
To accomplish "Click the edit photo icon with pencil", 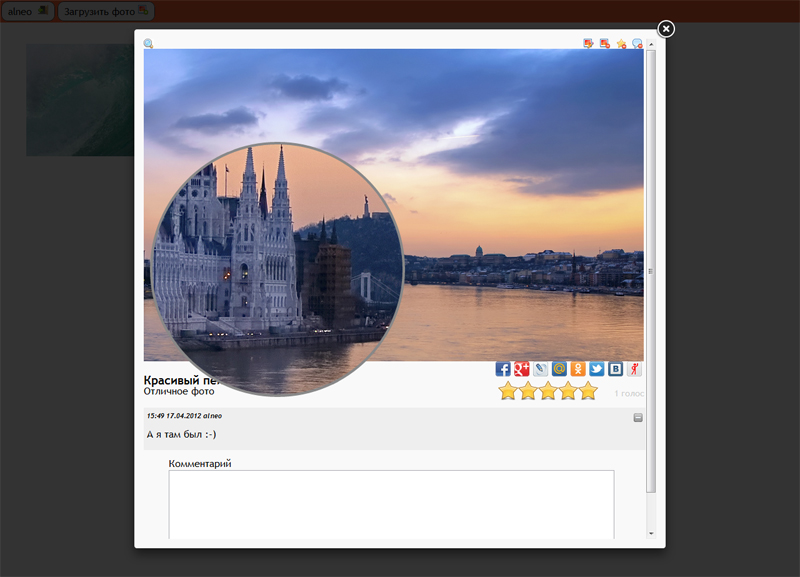I will click(x=588, y=43).
